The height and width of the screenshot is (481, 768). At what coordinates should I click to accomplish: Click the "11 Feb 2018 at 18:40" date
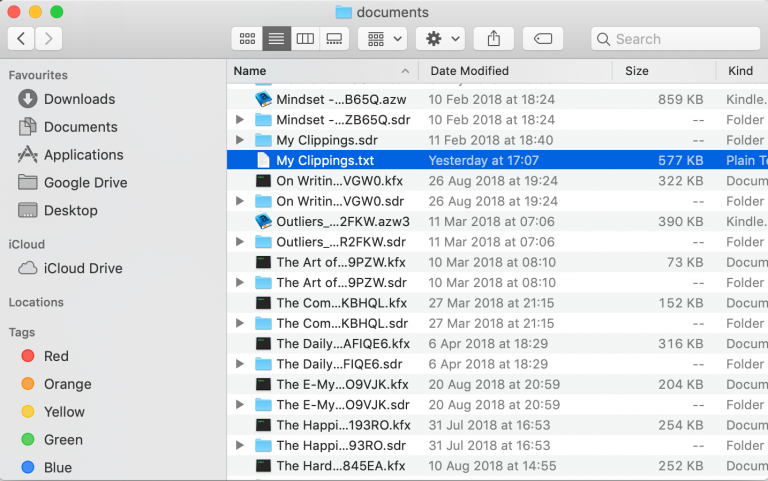[x=491, y=140]
